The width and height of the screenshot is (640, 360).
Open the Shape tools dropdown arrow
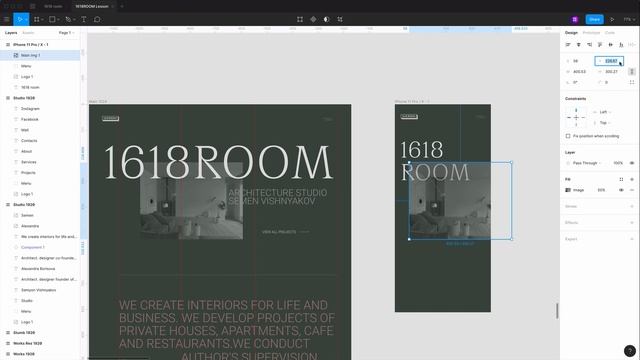[58, 20]
